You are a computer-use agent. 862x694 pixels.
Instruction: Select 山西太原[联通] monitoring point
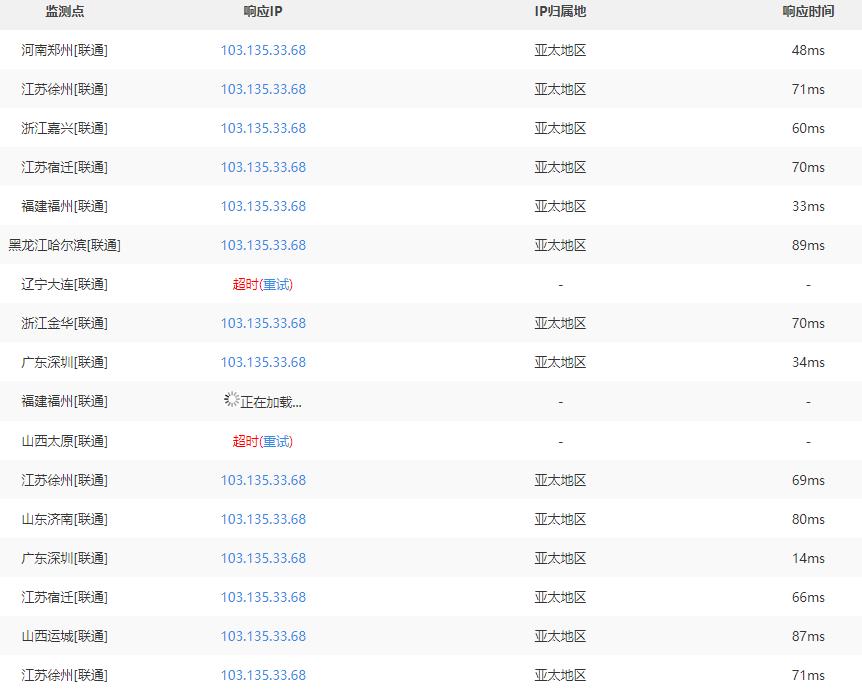point(65,441)
